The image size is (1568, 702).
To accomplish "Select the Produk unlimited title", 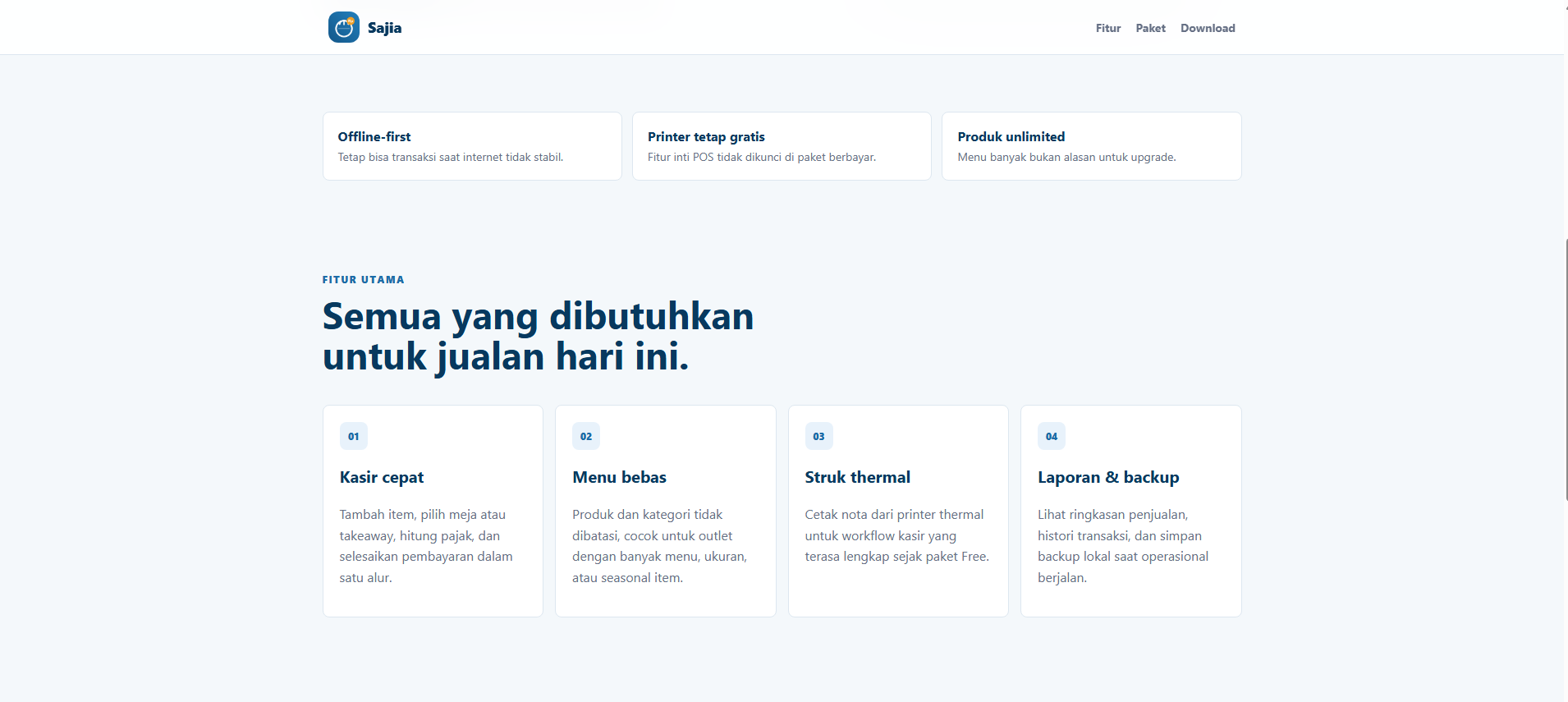I will click(1011, 136).
